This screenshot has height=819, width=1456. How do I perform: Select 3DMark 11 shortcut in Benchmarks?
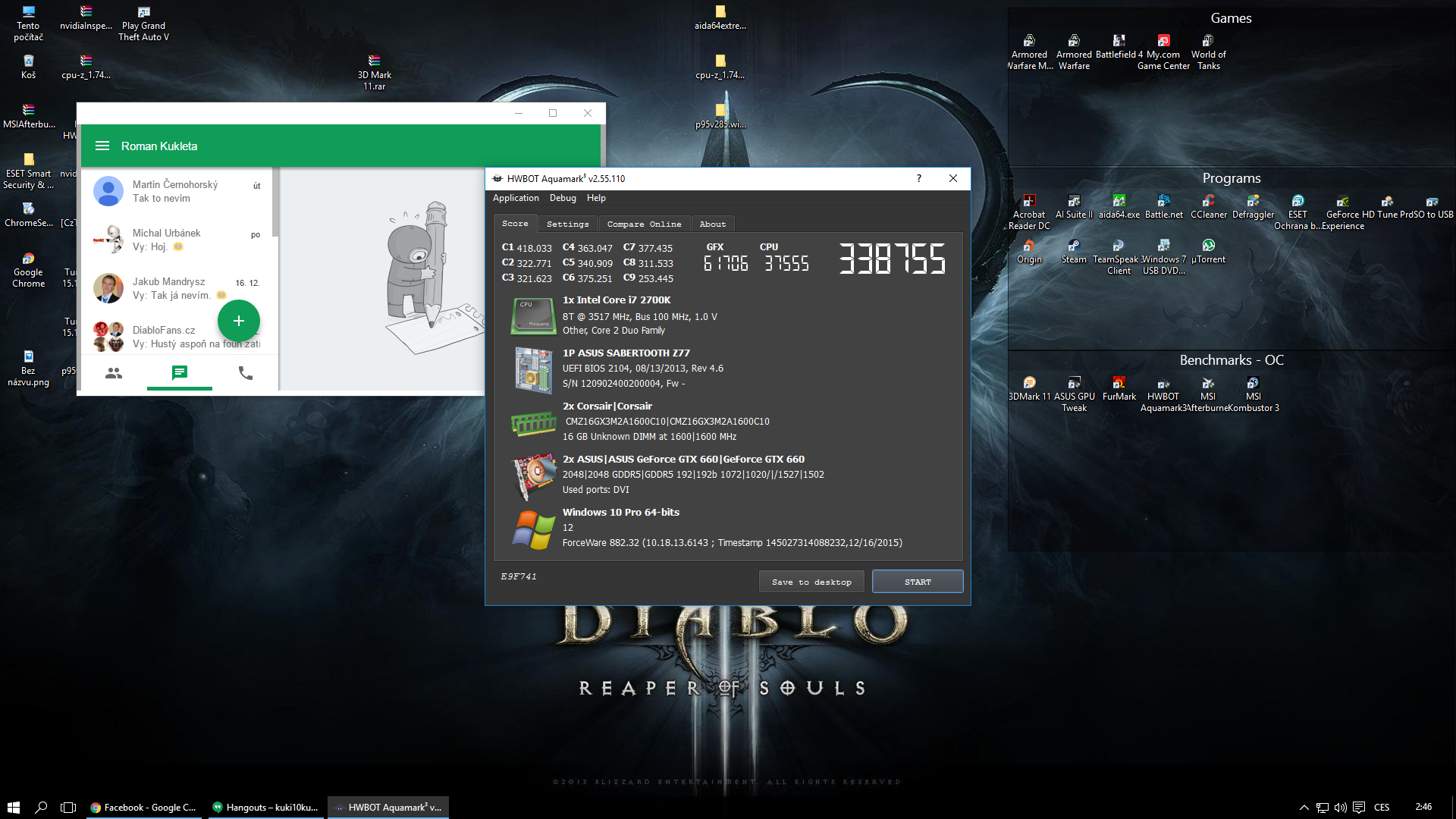tap(1029, 388)
